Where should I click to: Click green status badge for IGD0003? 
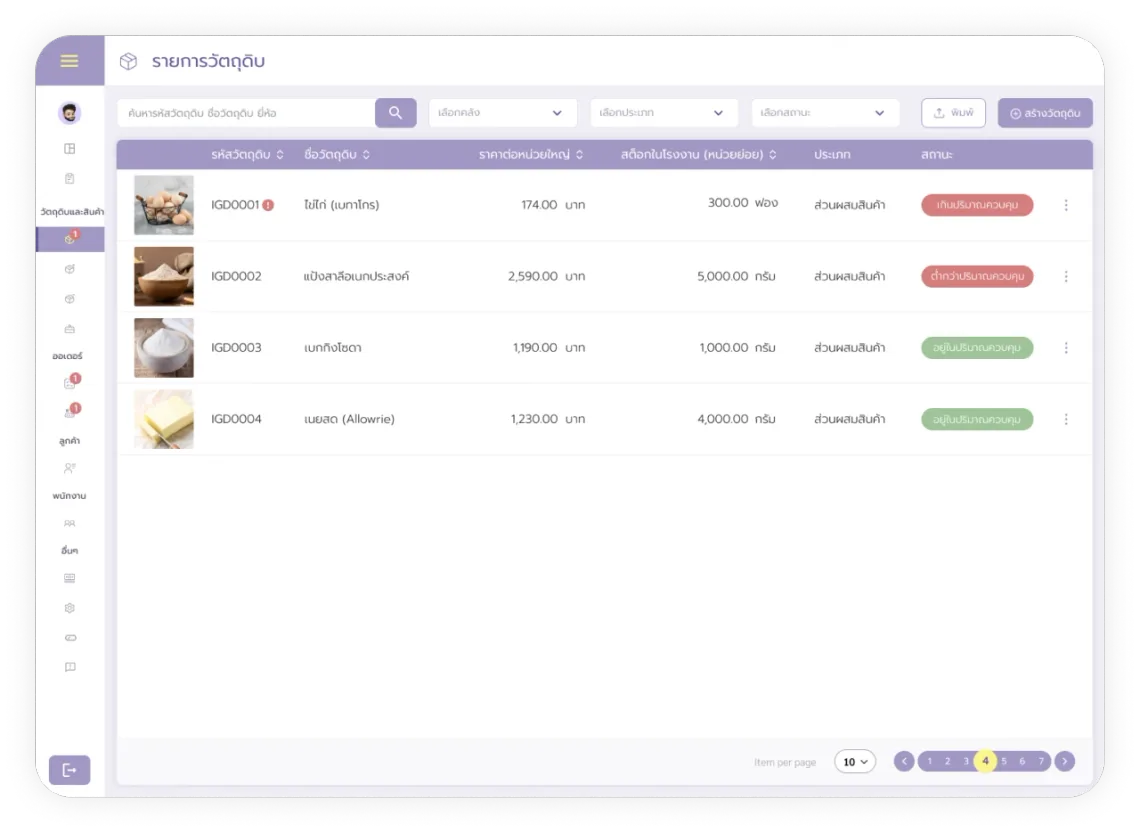[977, 347]
